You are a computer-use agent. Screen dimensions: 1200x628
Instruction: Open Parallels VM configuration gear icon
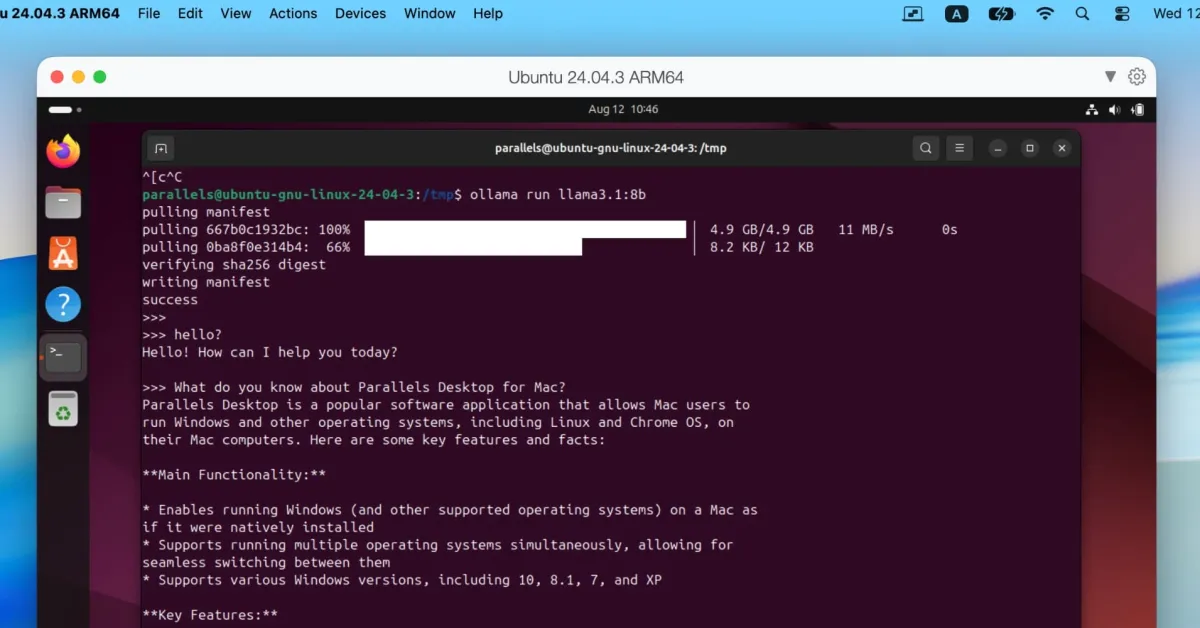pos(1137,77)
